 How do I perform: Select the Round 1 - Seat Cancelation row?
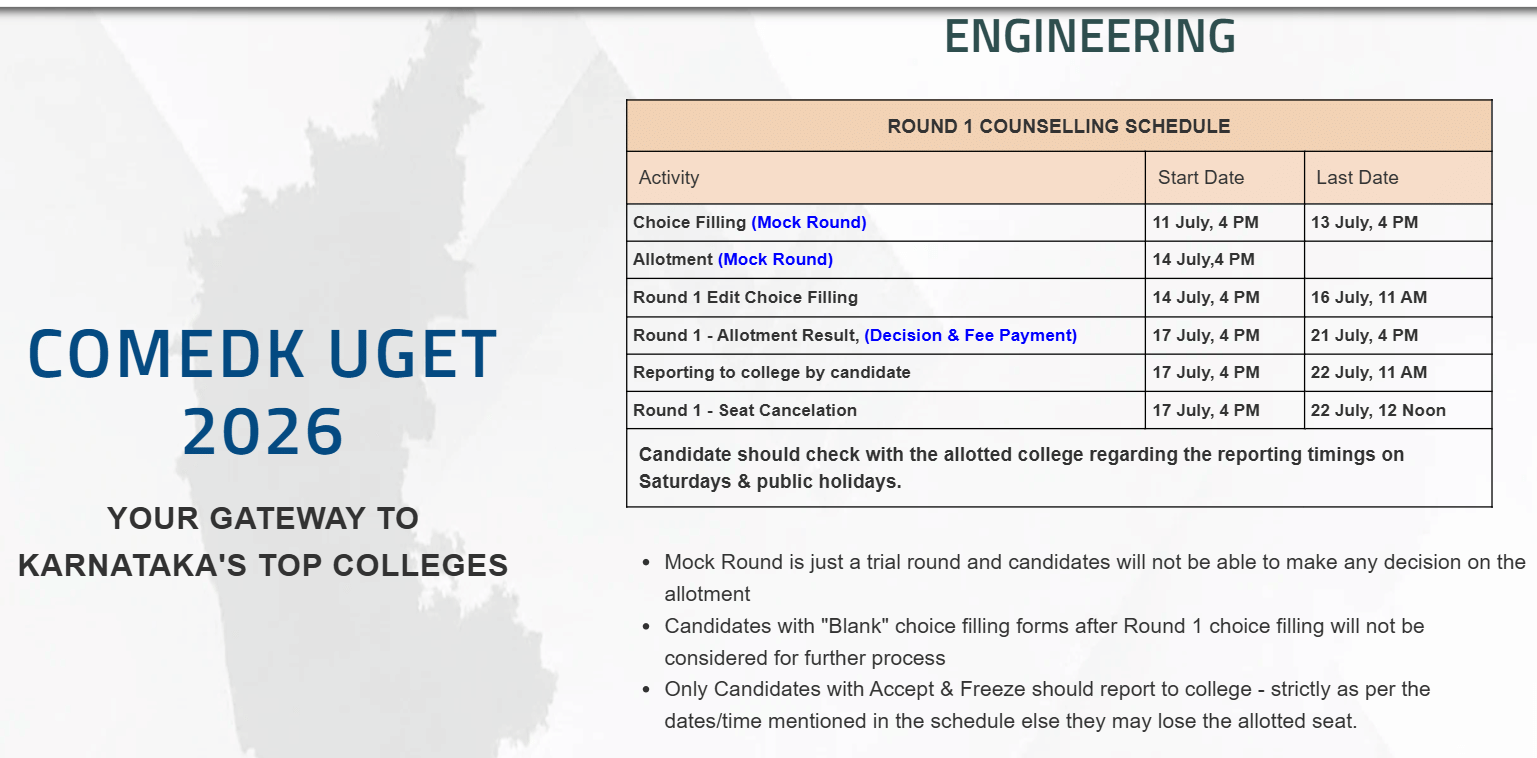(x=1059, y=411)
